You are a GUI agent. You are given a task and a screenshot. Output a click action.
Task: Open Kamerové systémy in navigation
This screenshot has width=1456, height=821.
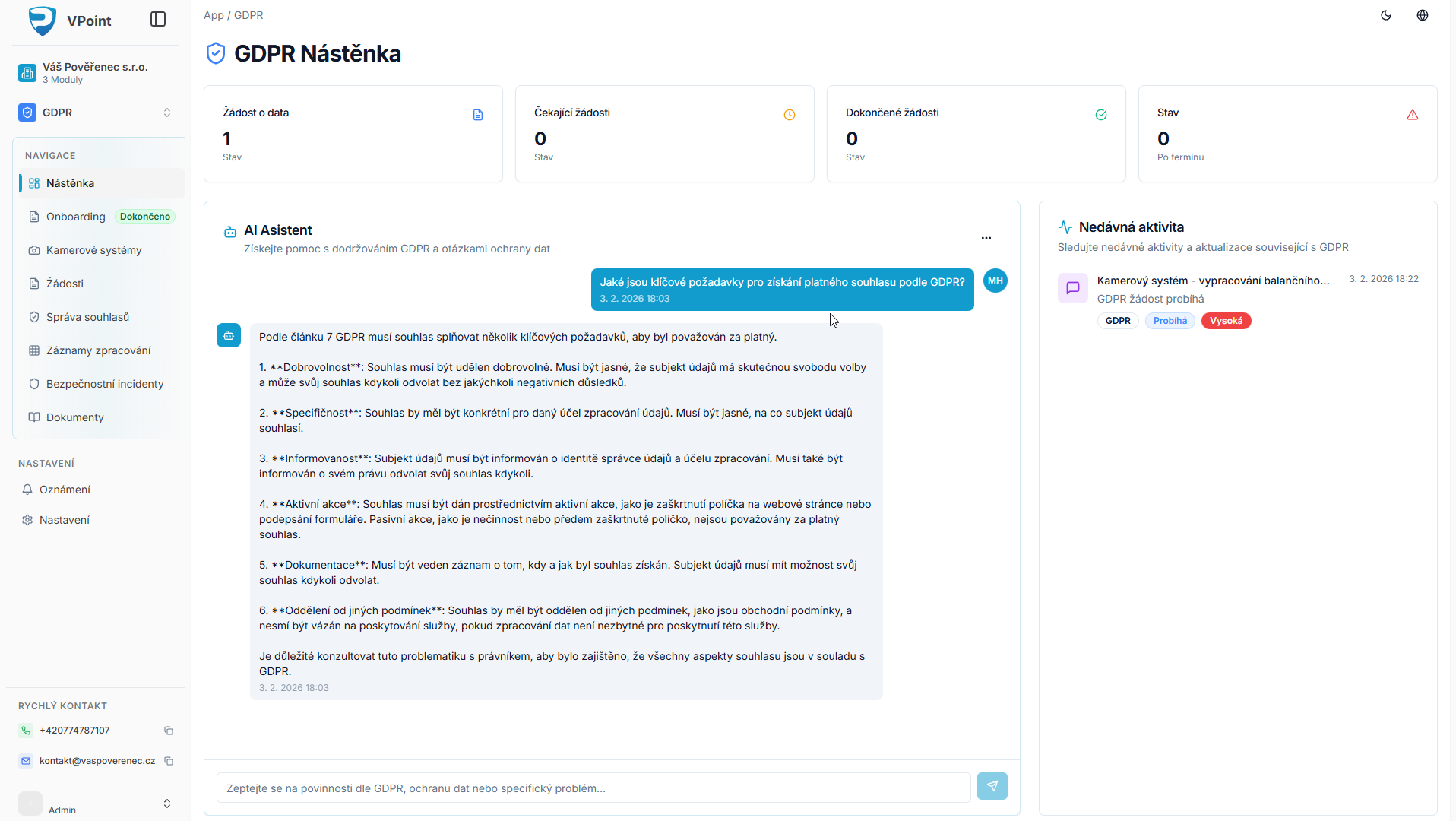click(93, 250)
